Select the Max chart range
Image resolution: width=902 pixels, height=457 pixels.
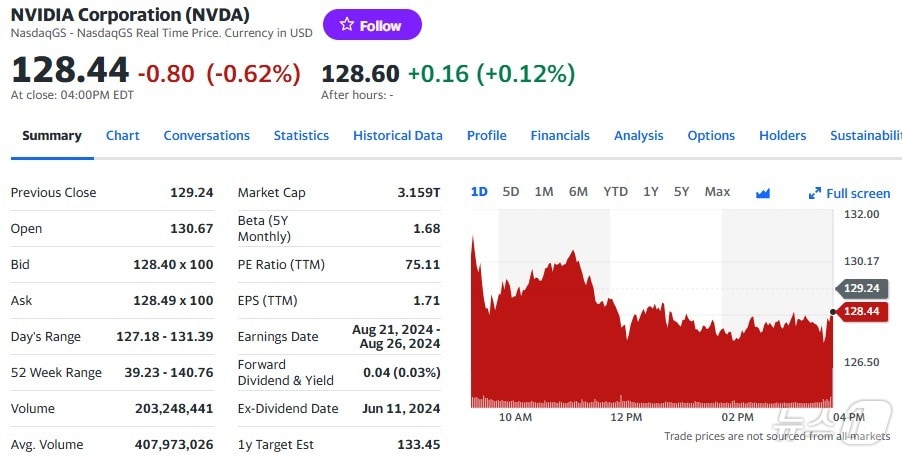(x=717, y=192)
